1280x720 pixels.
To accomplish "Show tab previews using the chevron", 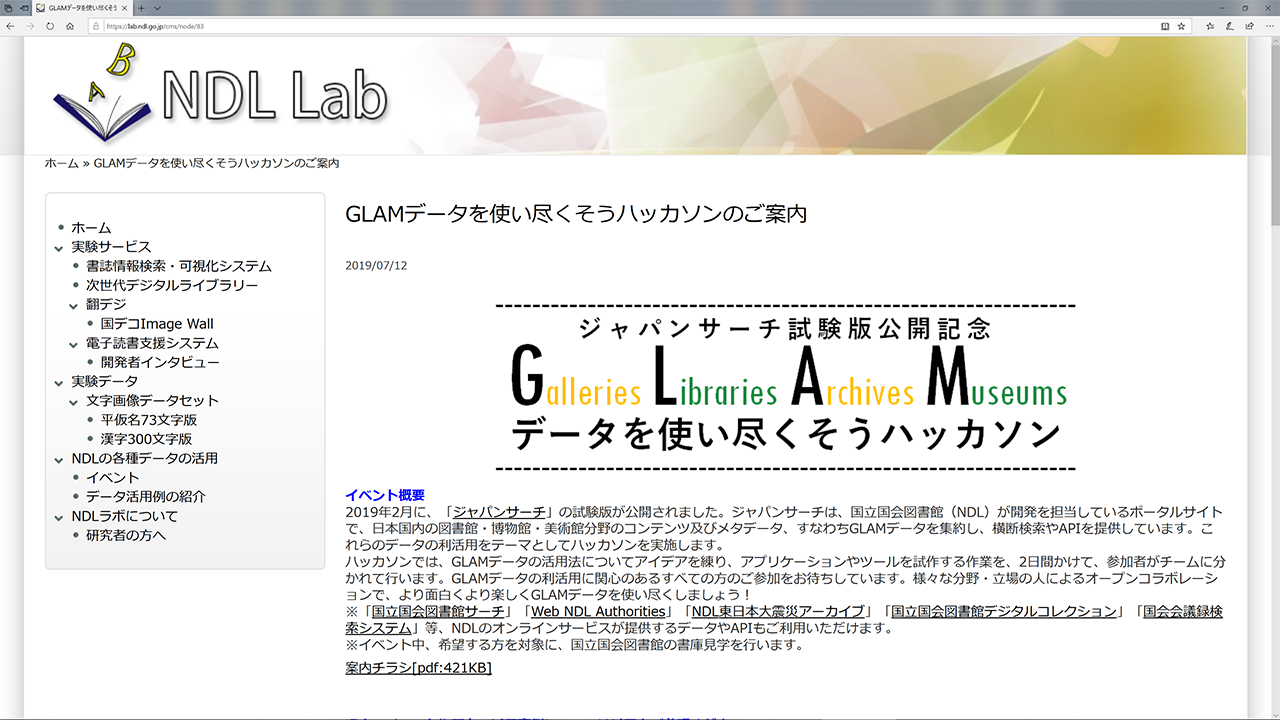I will (x=157, y=8).
